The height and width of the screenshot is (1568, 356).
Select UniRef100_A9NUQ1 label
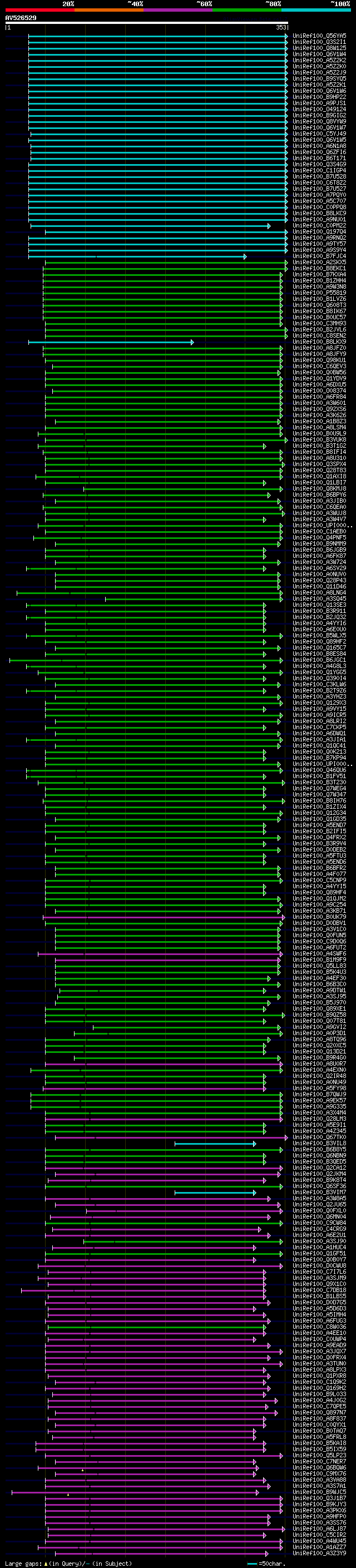pyautogui.click(x=319, y=219)
